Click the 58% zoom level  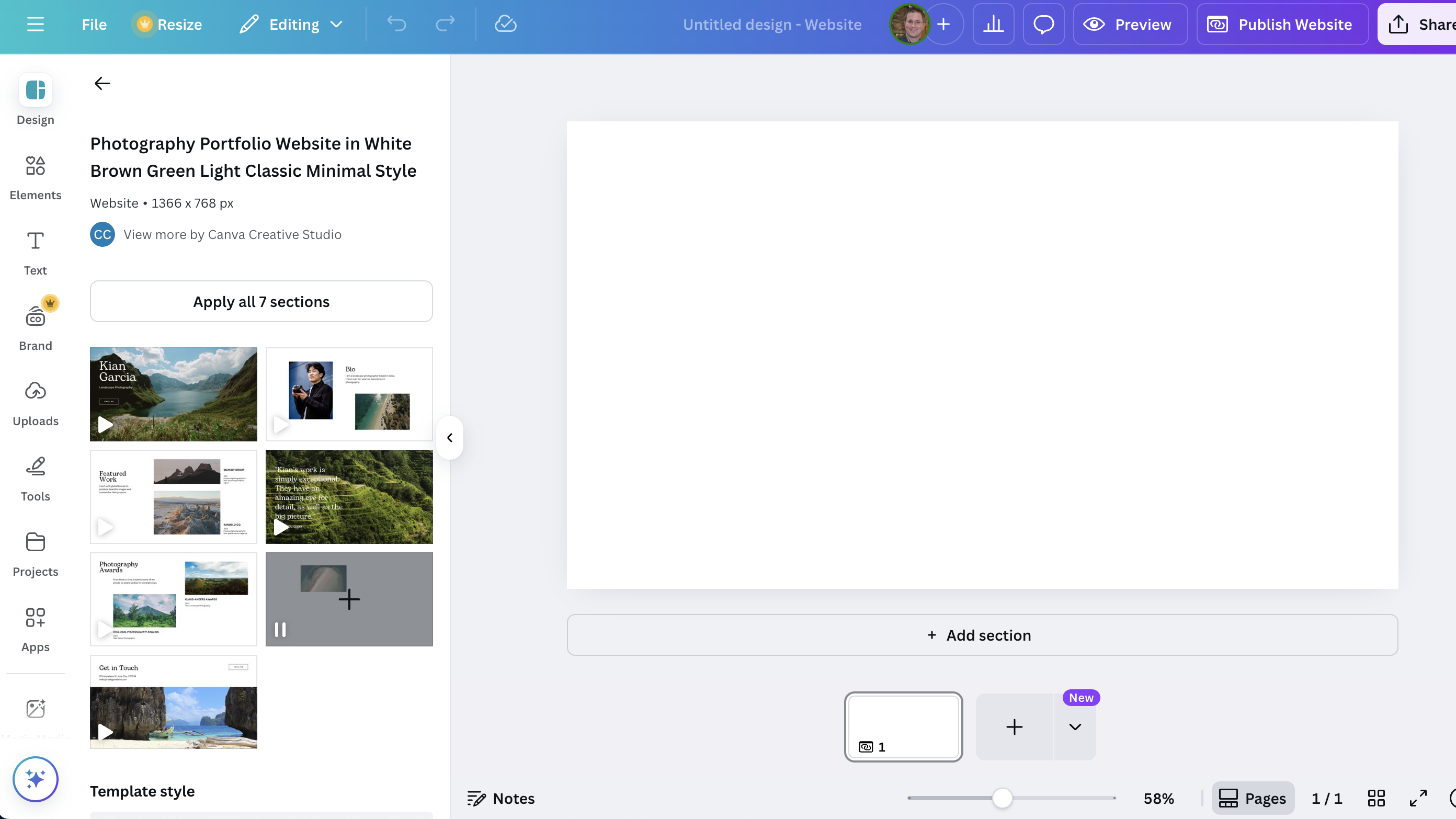(x=1159, y=798)
